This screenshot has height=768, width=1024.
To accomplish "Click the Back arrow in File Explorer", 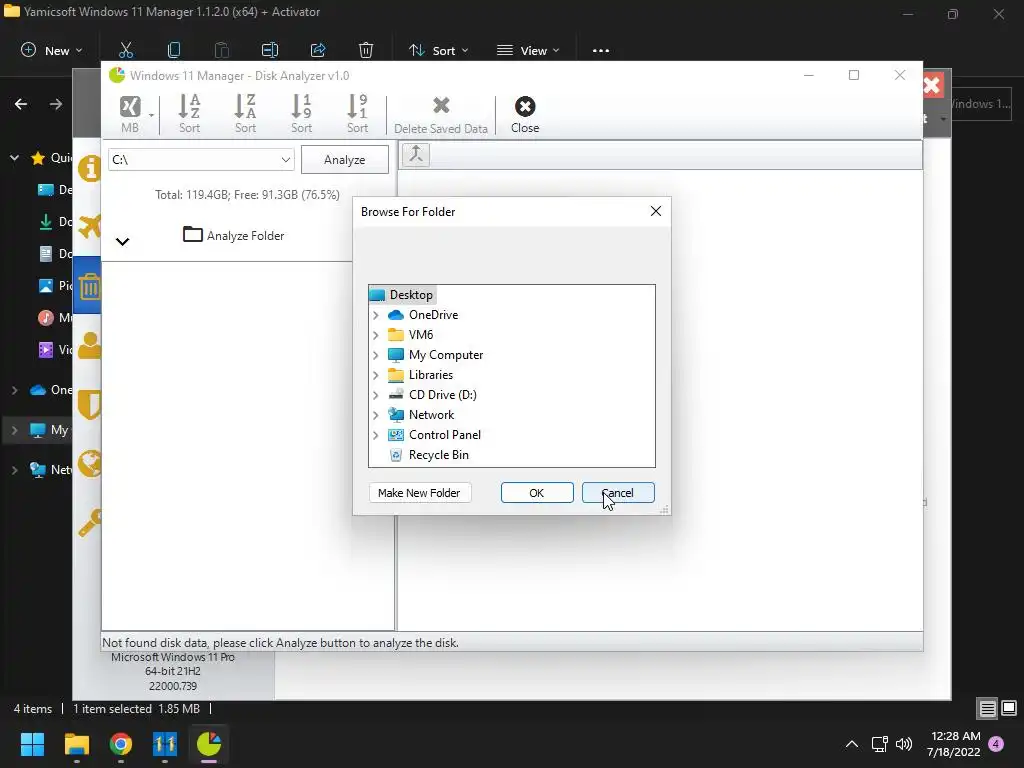I will [21, 104].
